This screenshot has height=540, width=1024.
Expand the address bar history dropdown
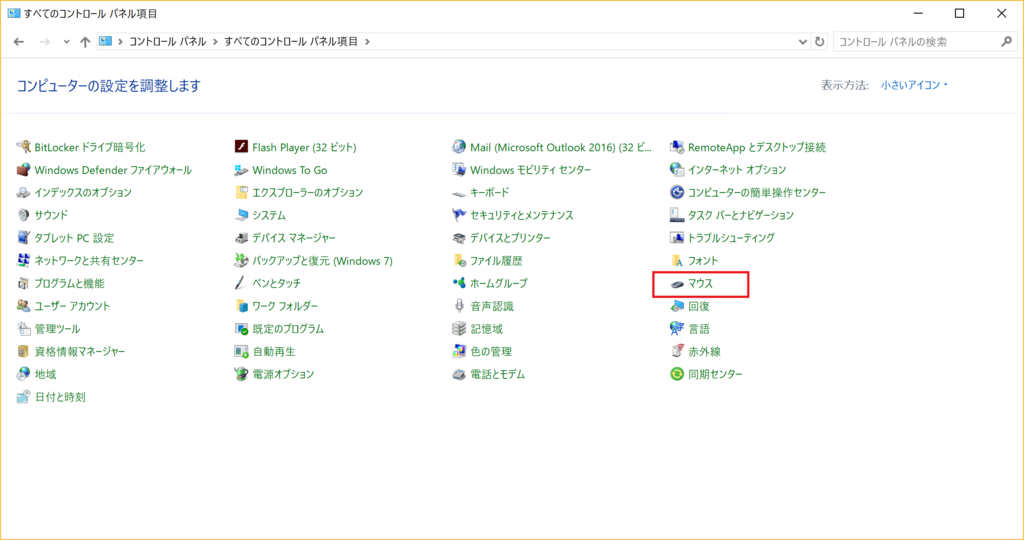click(x=803, y=42)
